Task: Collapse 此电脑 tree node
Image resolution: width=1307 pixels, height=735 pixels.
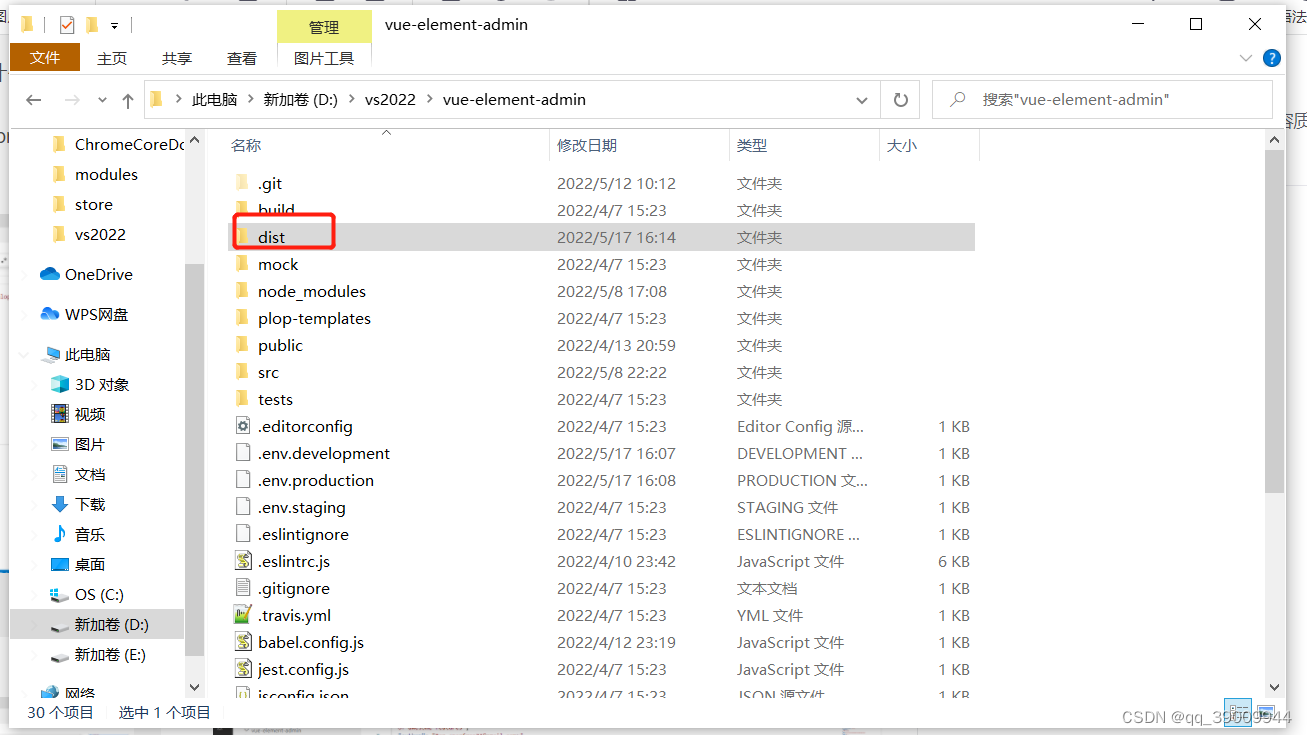Action: [x=25, y=354]
